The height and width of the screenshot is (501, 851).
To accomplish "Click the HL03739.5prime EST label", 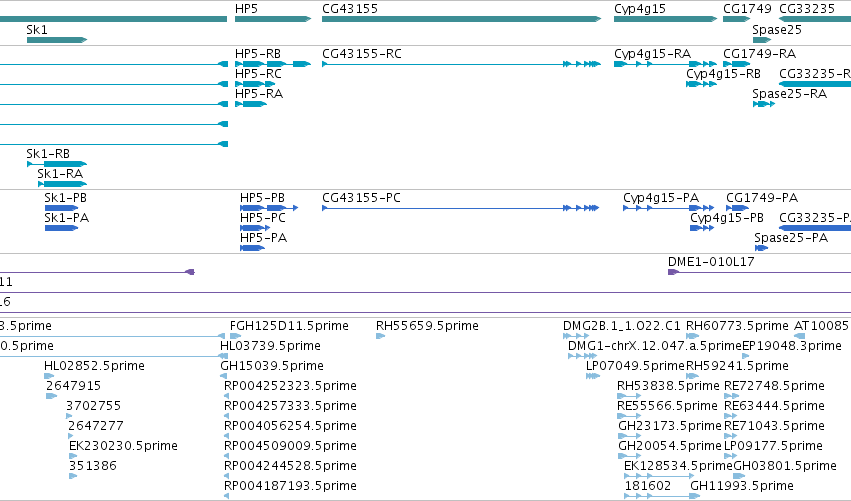I will point(270,346).
